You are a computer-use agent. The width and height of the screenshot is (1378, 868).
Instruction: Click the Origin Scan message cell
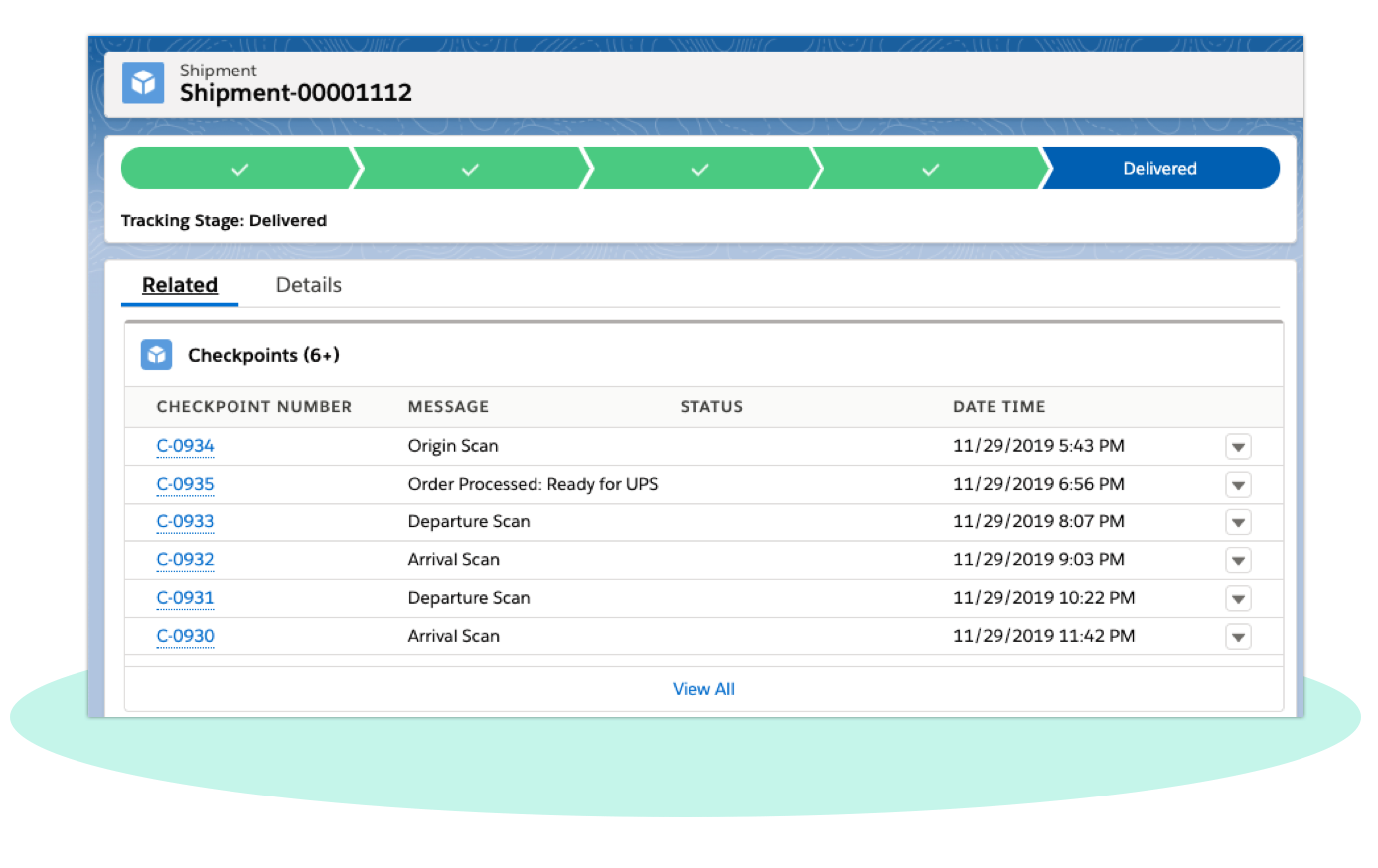[x=453, y=446]
